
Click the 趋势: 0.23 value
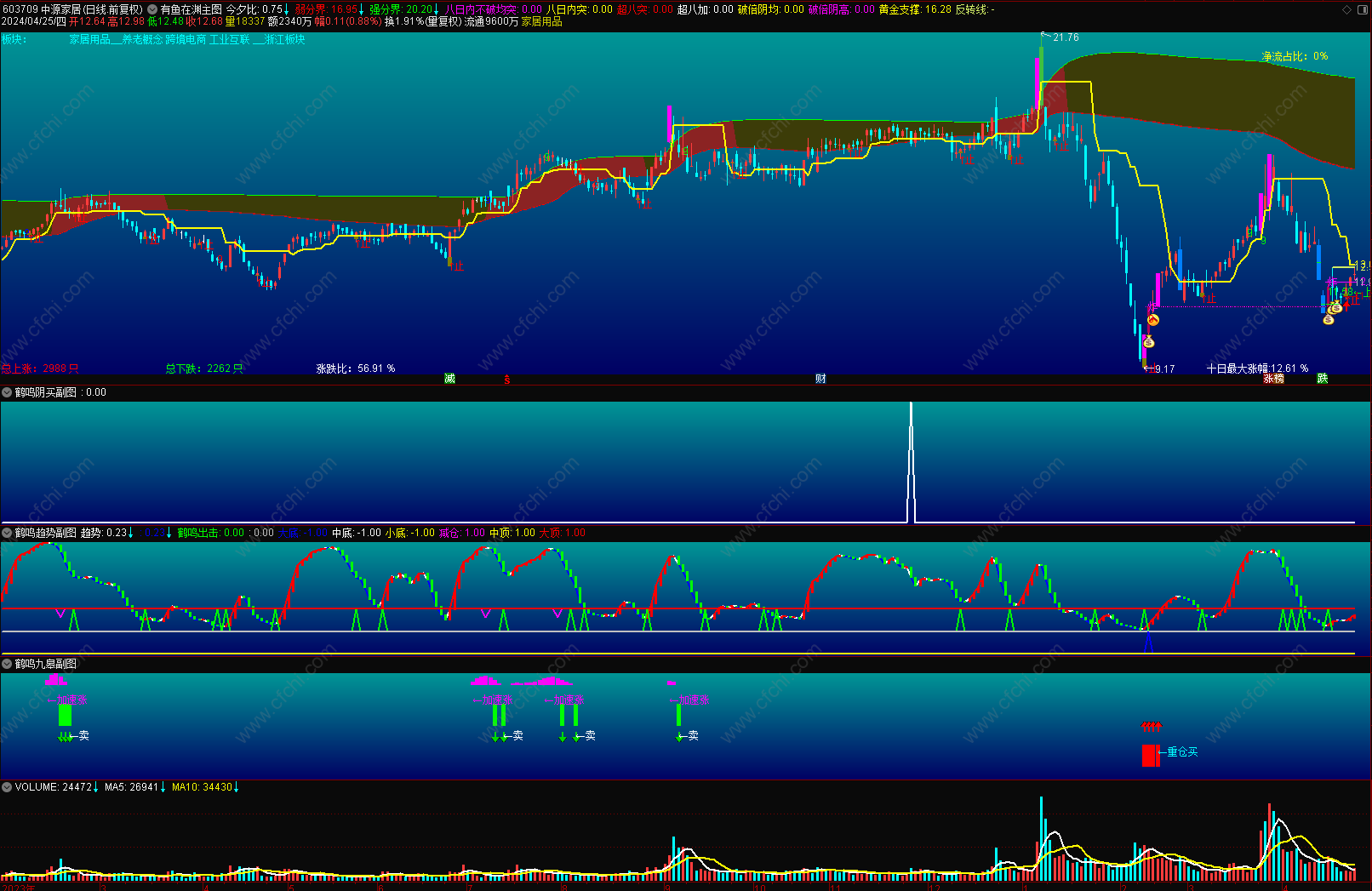click(x=104, y=533)
